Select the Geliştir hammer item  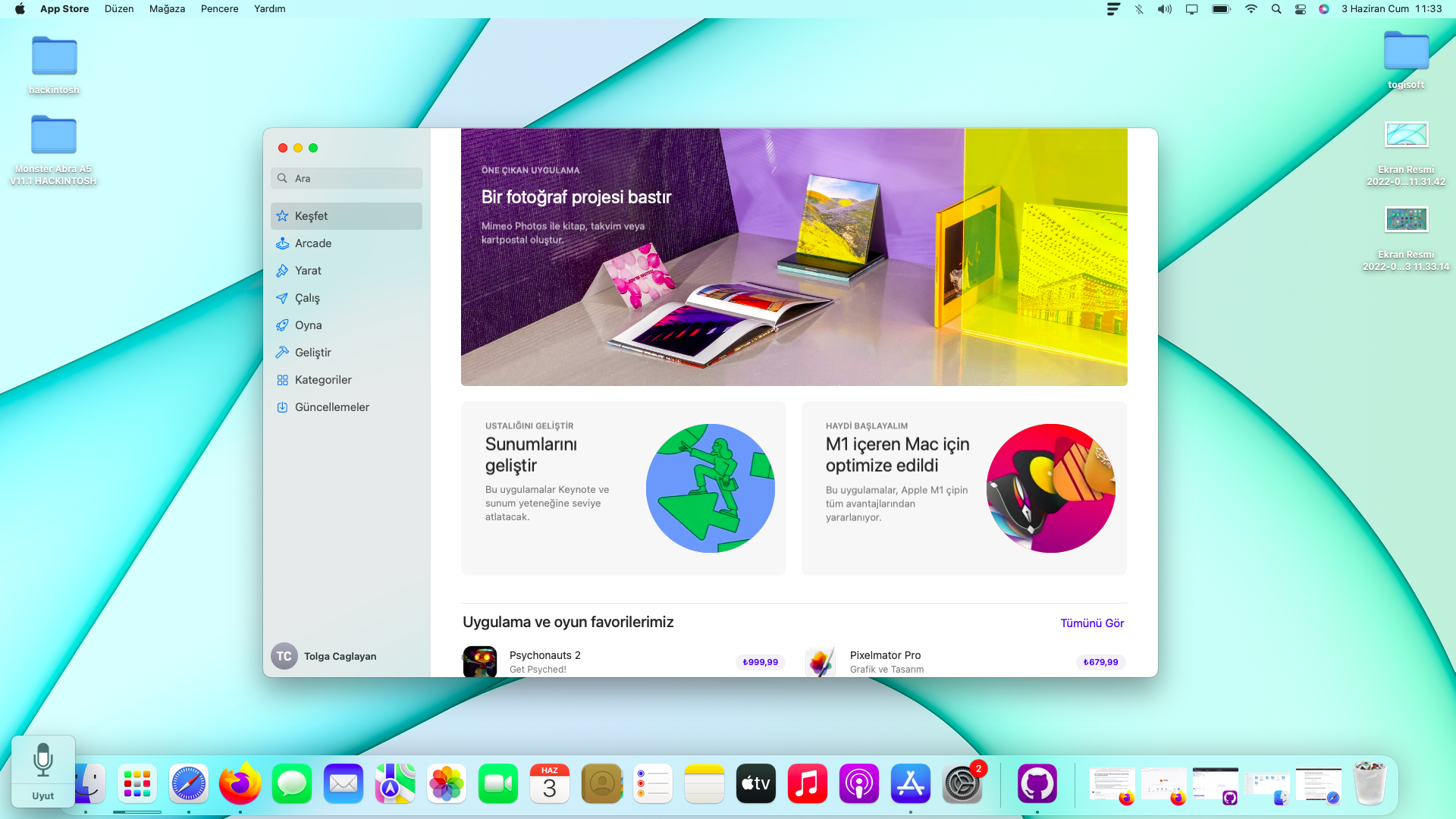pyautogui.click(x=312, y=353)
